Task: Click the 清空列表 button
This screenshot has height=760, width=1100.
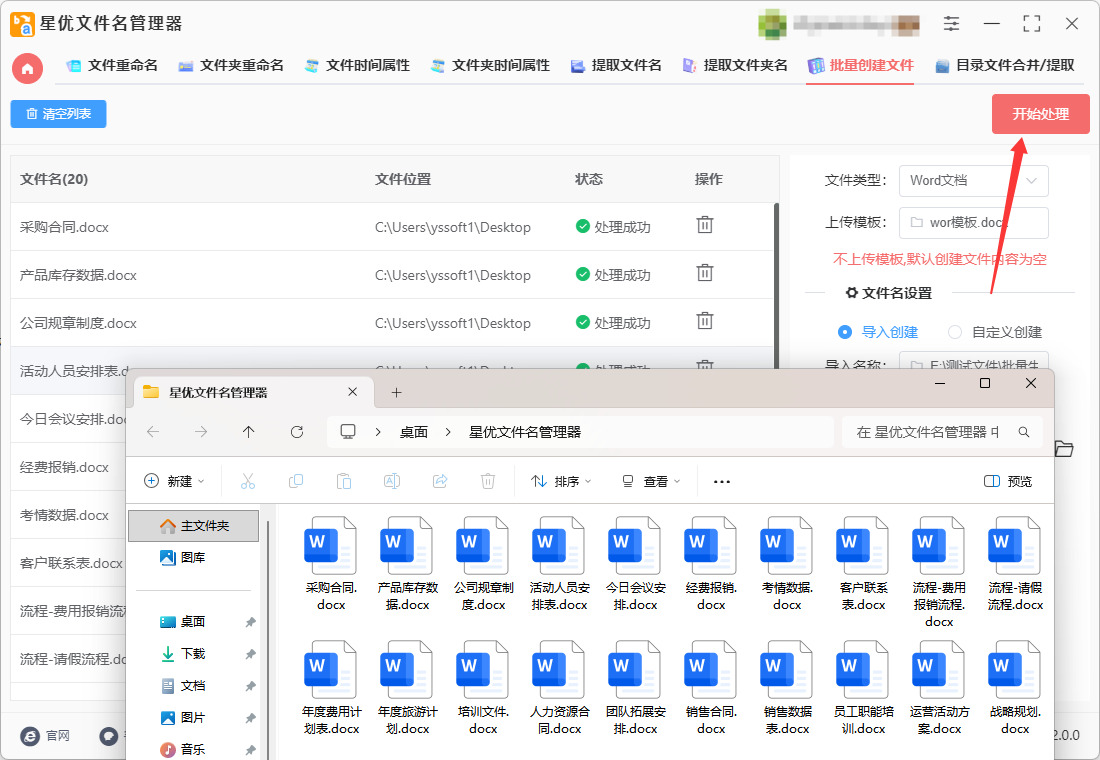Action: click(58, 114)
